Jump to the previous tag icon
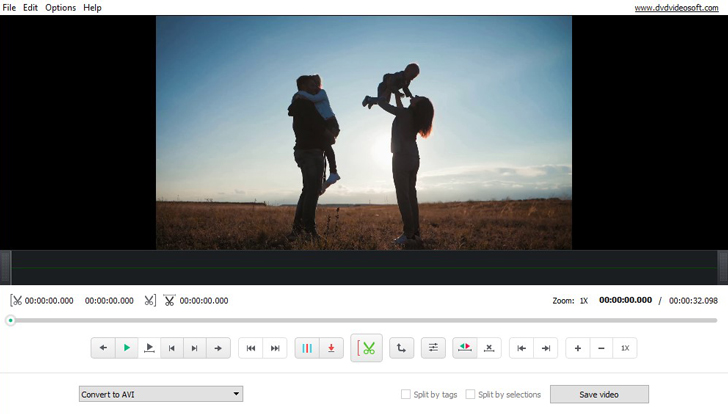The width and height of the screenshot is (728, 414). point(521,348)
